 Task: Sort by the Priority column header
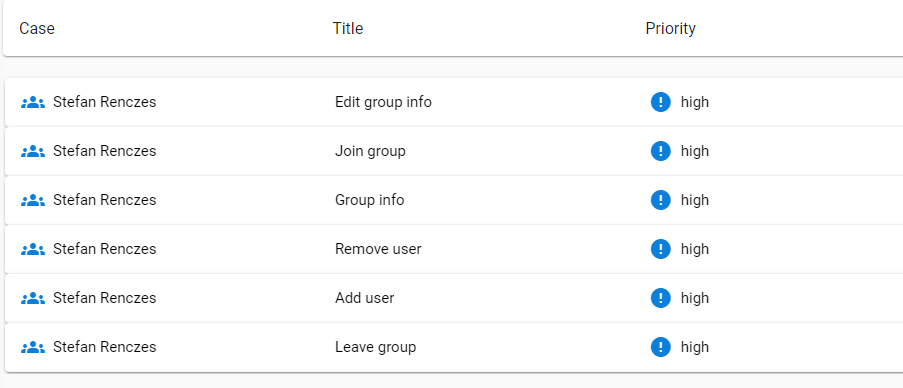point(670,28)
